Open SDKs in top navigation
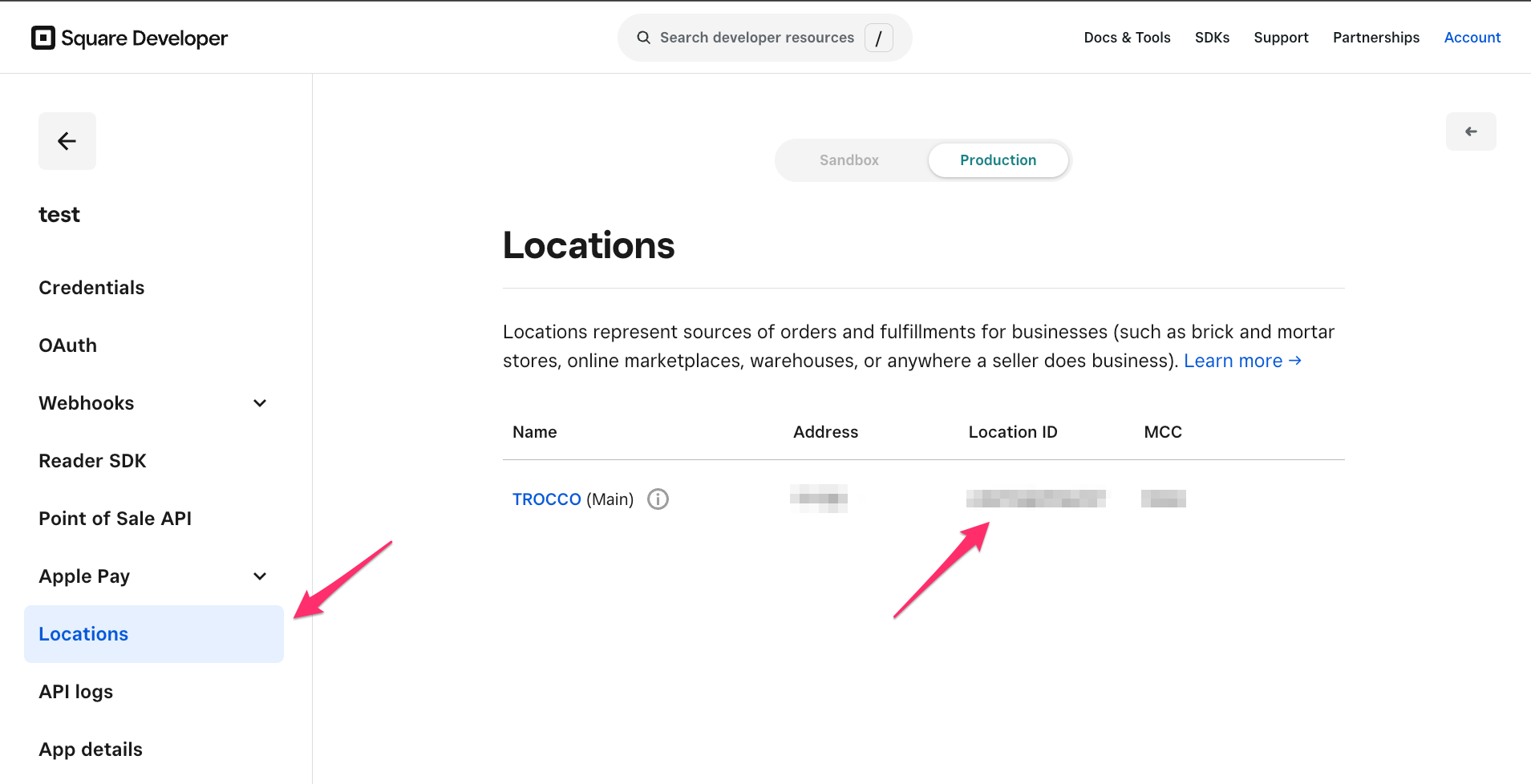 pos(1212,38)
